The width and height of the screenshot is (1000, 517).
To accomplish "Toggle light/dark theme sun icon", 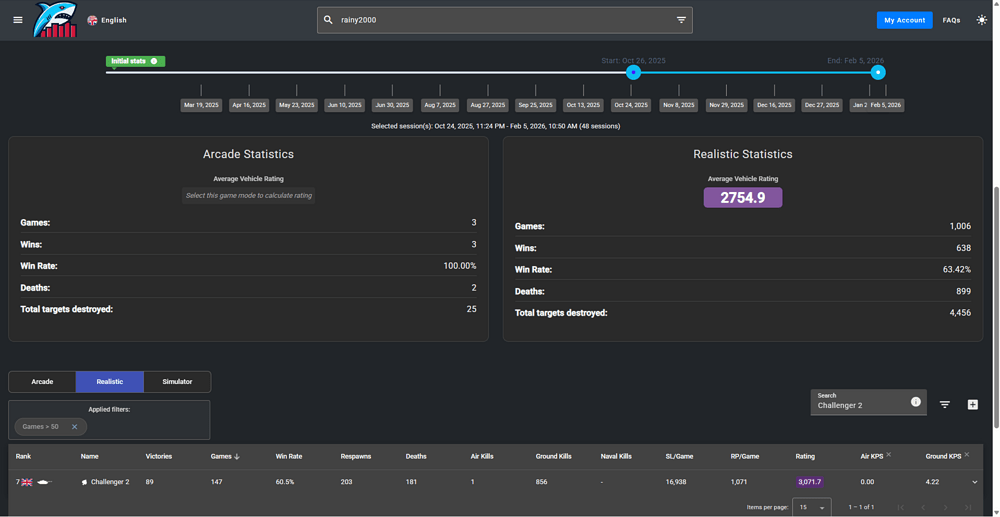I will coord(981,20).
